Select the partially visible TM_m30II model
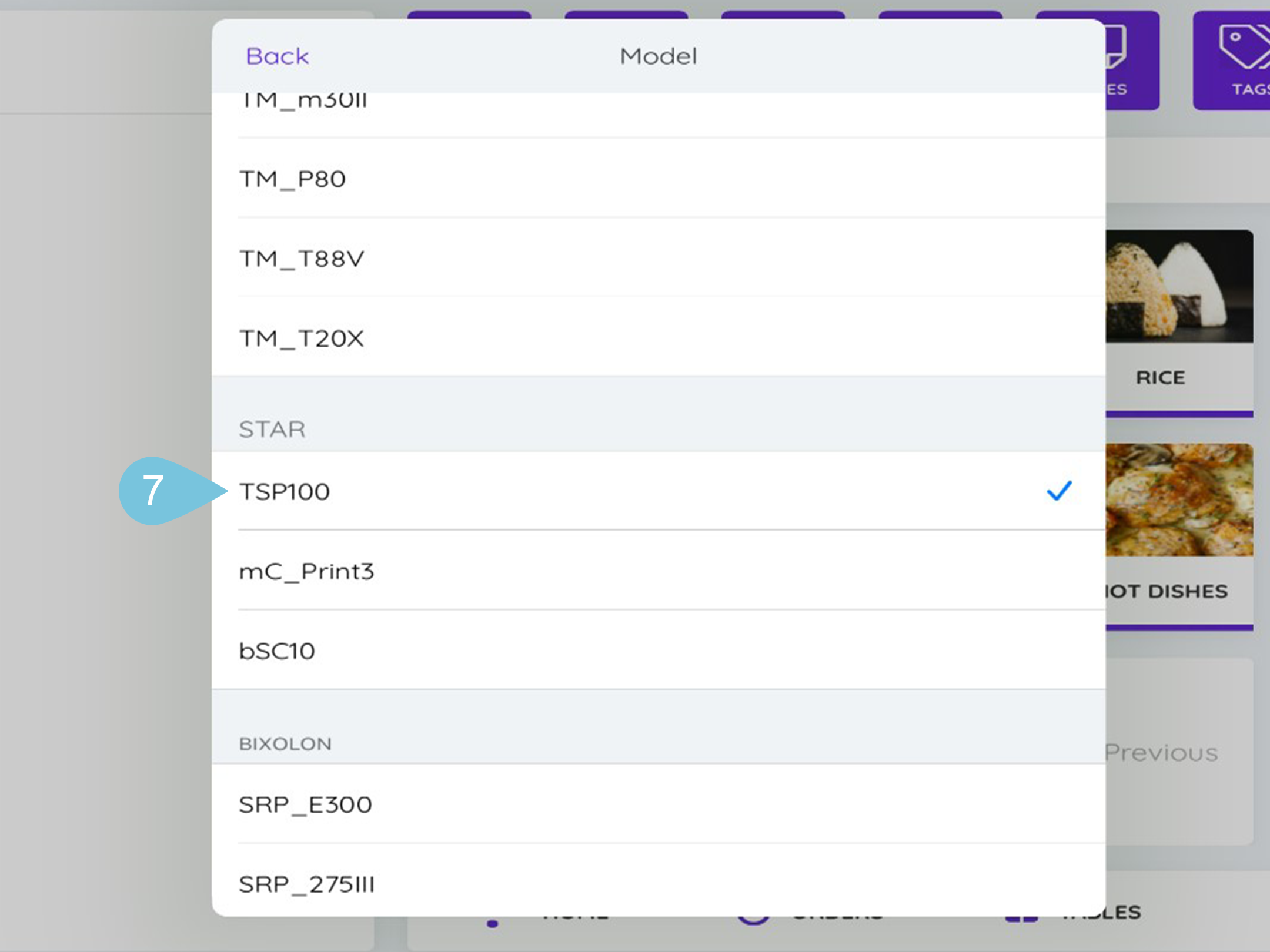This screenshot has height=952, width=1270. [303, 103]
